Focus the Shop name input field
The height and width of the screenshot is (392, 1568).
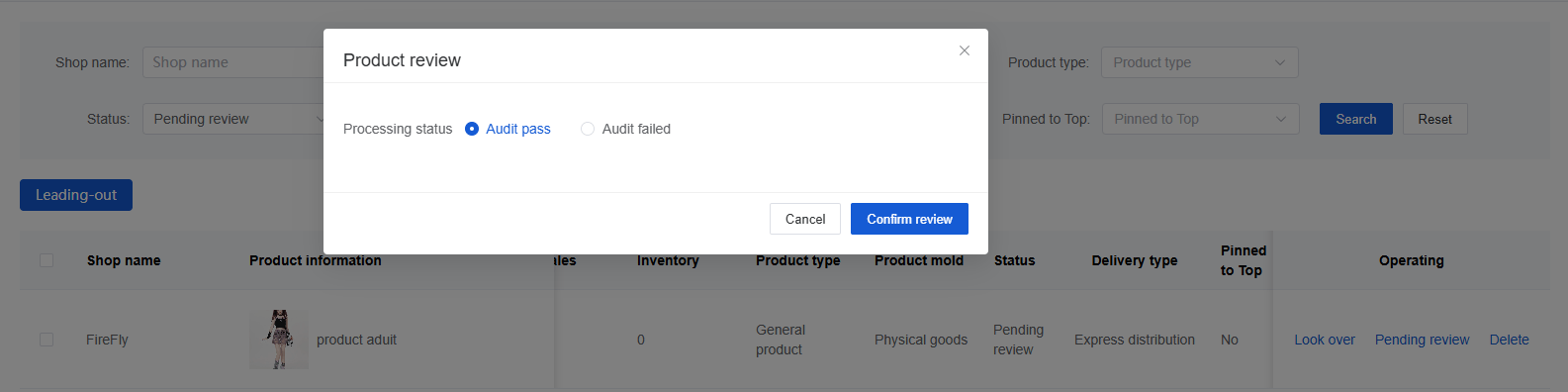tap(233, 62)
